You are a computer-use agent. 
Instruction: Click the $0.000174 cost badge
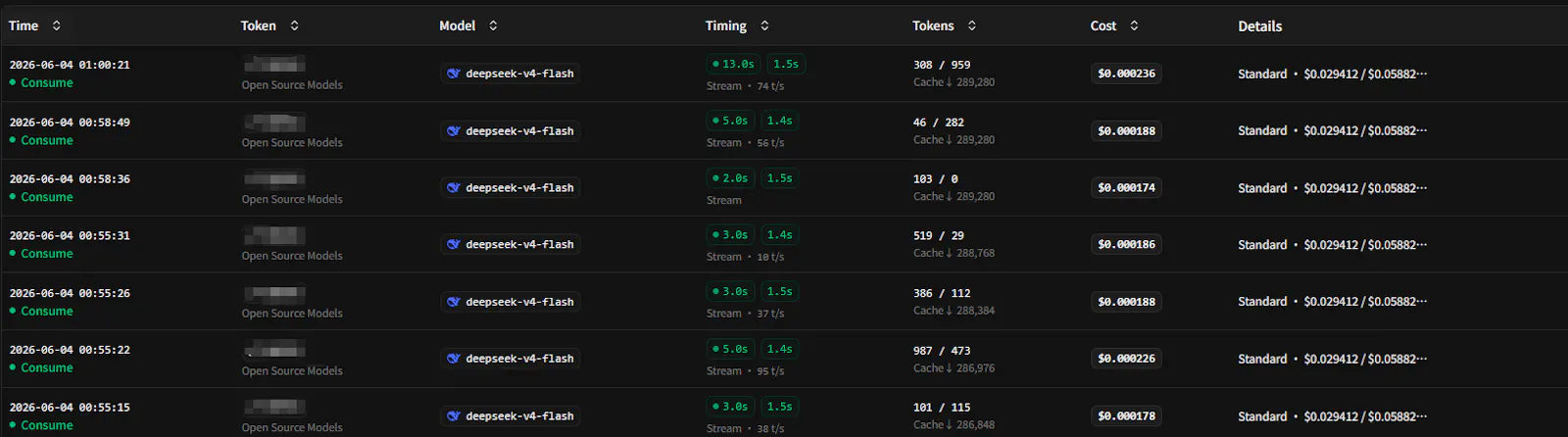click(1126, 187)
